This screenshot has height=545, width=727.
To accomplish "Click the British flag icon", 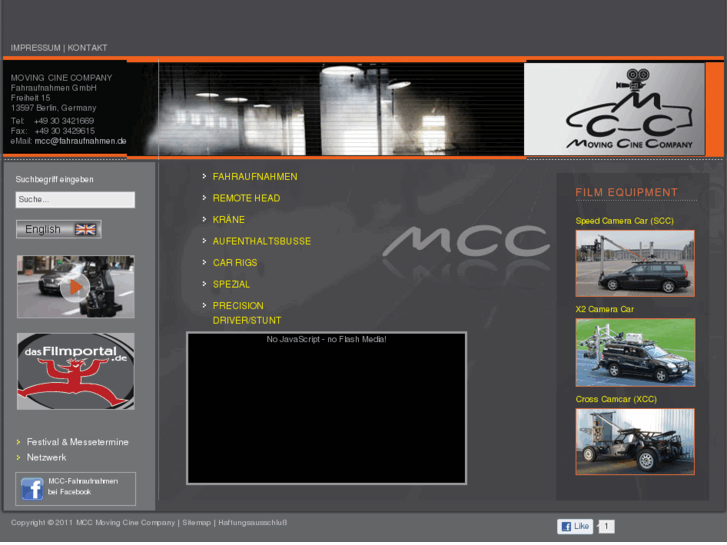I will point(85,229).
